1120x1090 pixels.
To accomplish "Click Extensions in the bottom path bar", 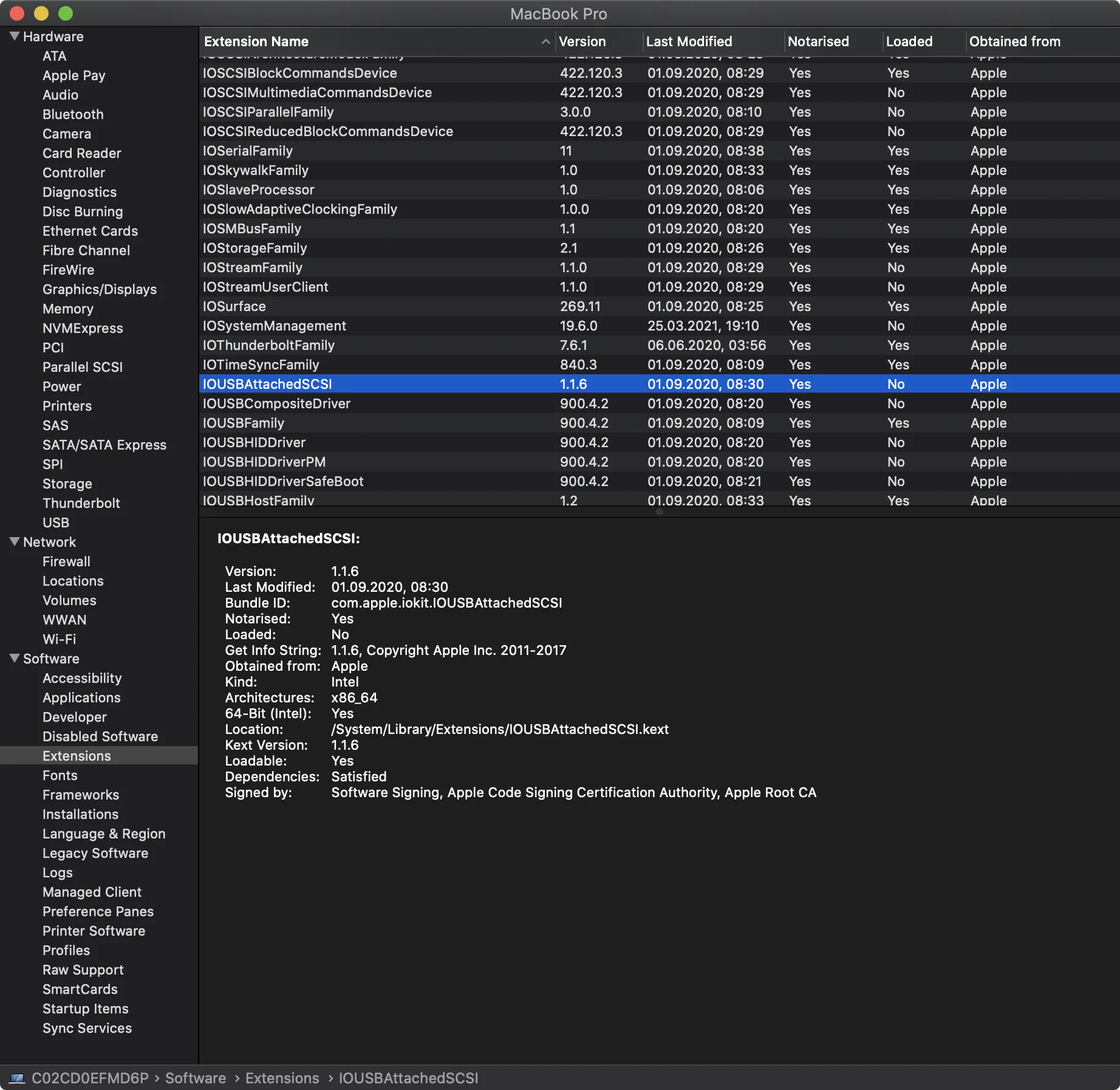I will [282, 1078].
